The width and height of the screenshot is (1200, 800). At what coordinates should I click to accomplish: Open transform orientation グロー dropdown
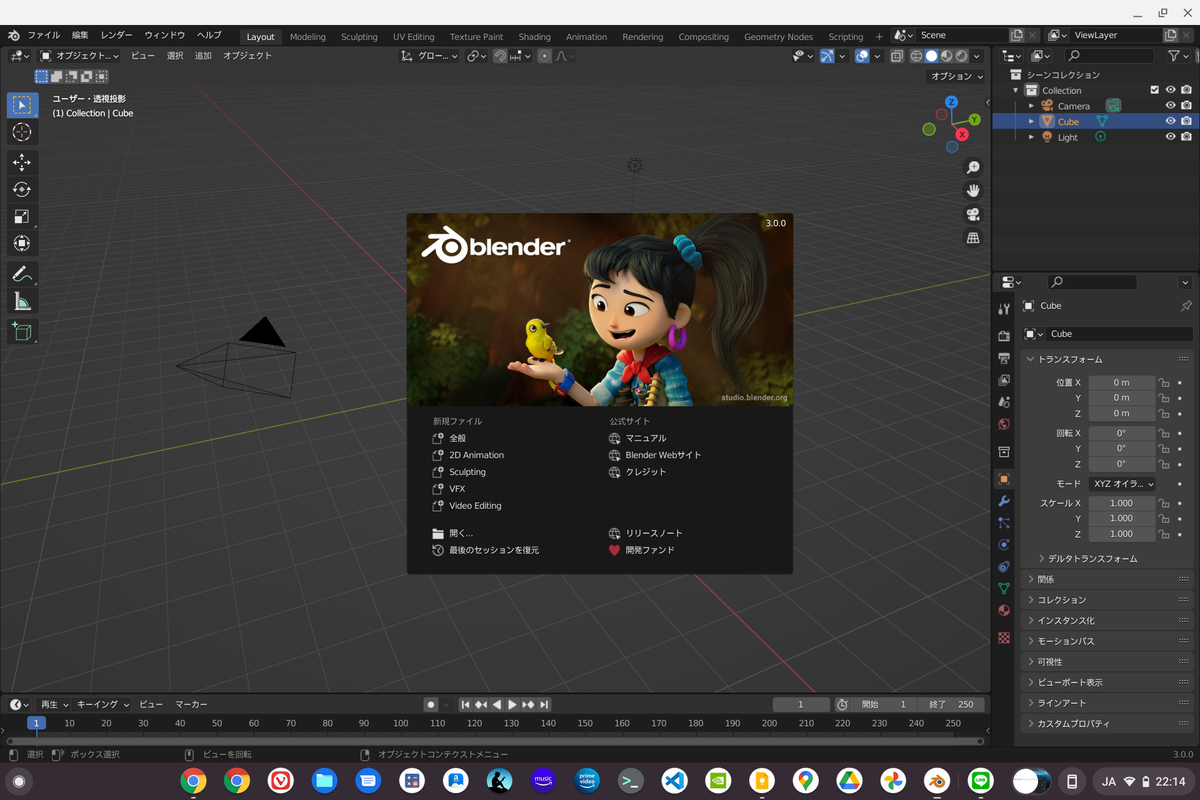[430, 56]
